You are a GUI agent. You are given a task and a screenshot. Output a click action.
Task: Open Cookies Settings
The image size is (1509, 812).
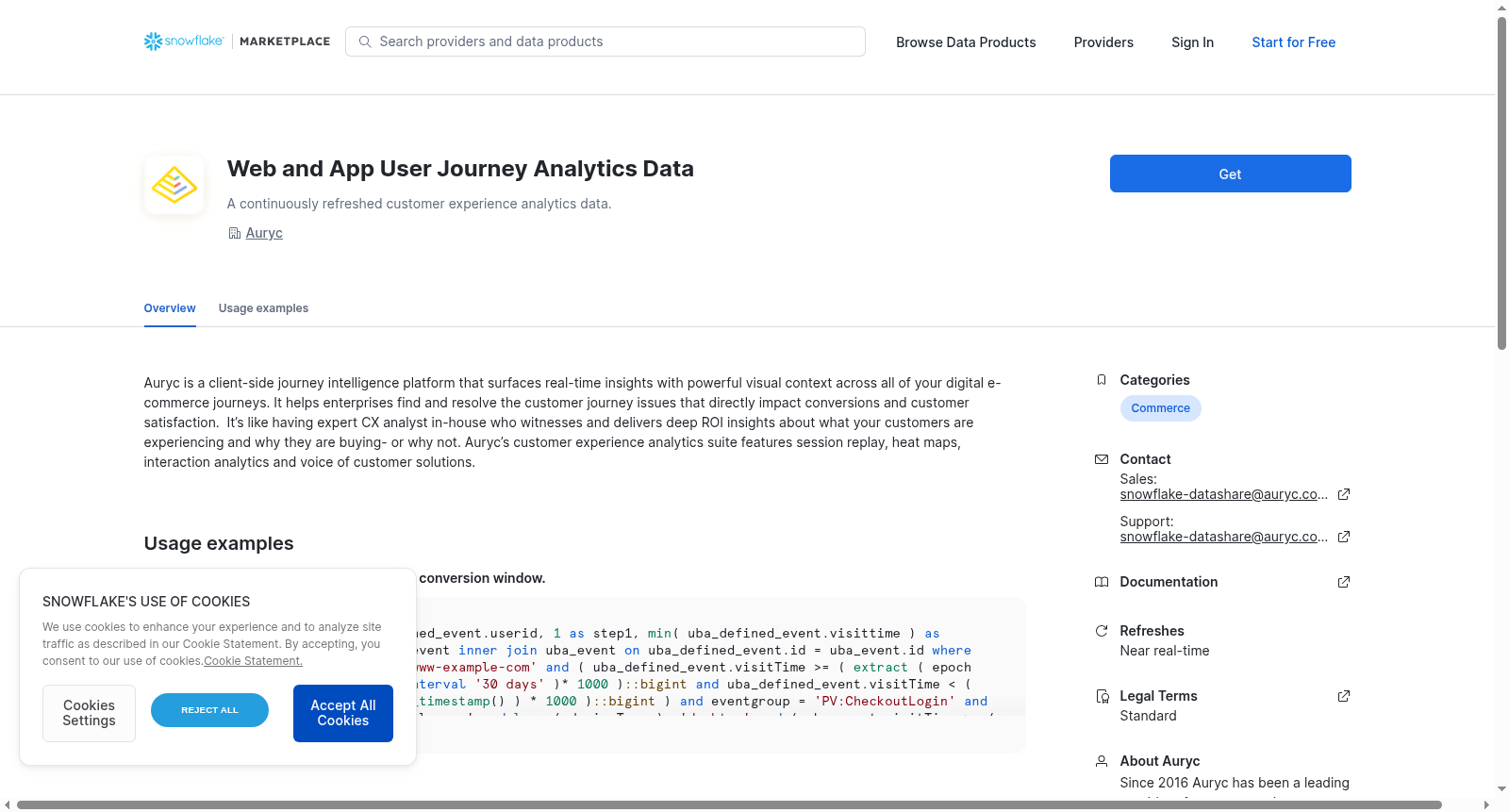(x=89, y=713)
